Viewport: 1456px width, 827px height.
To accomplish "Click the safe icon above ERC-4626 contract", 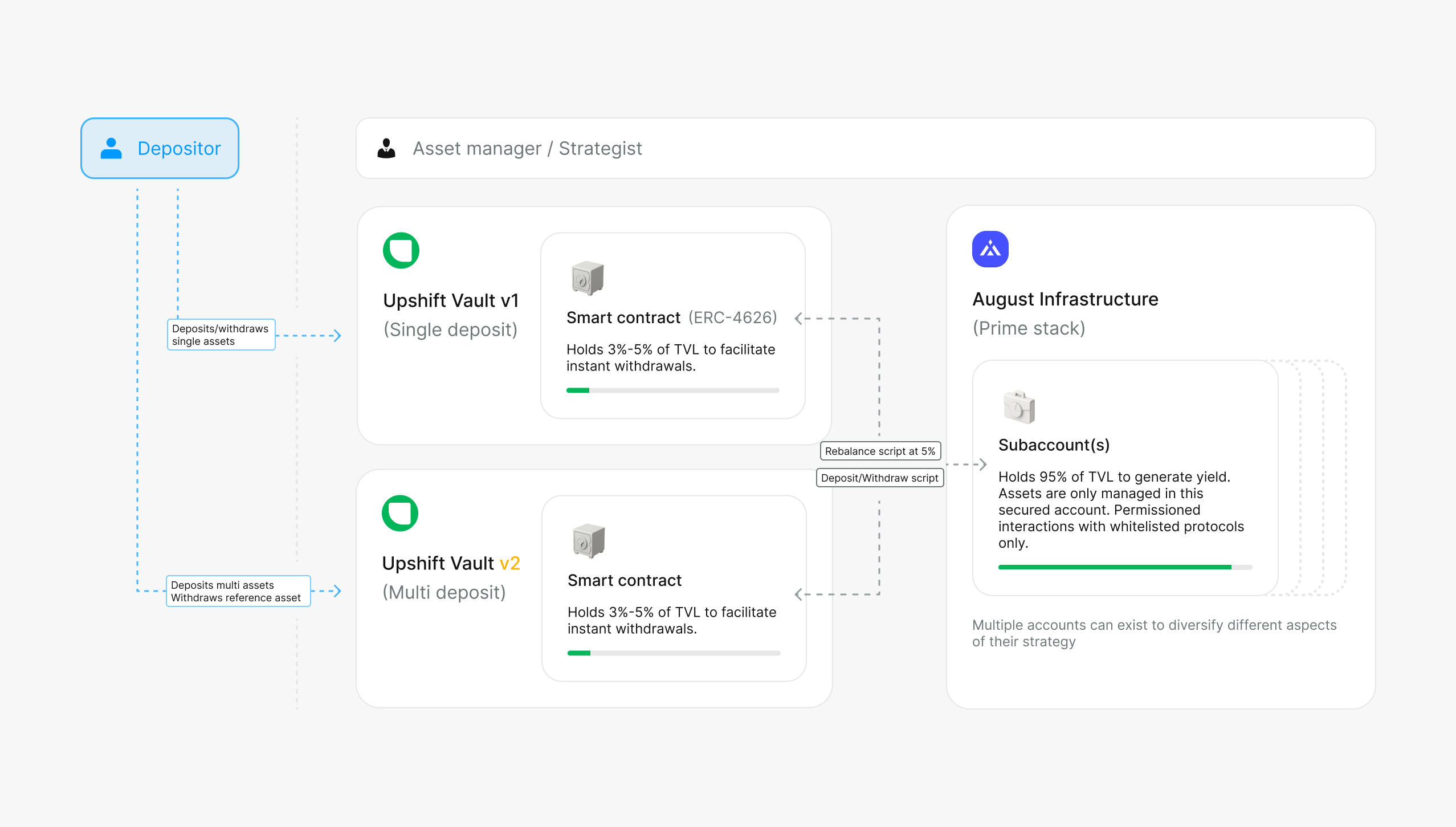I will coord(587,278).
